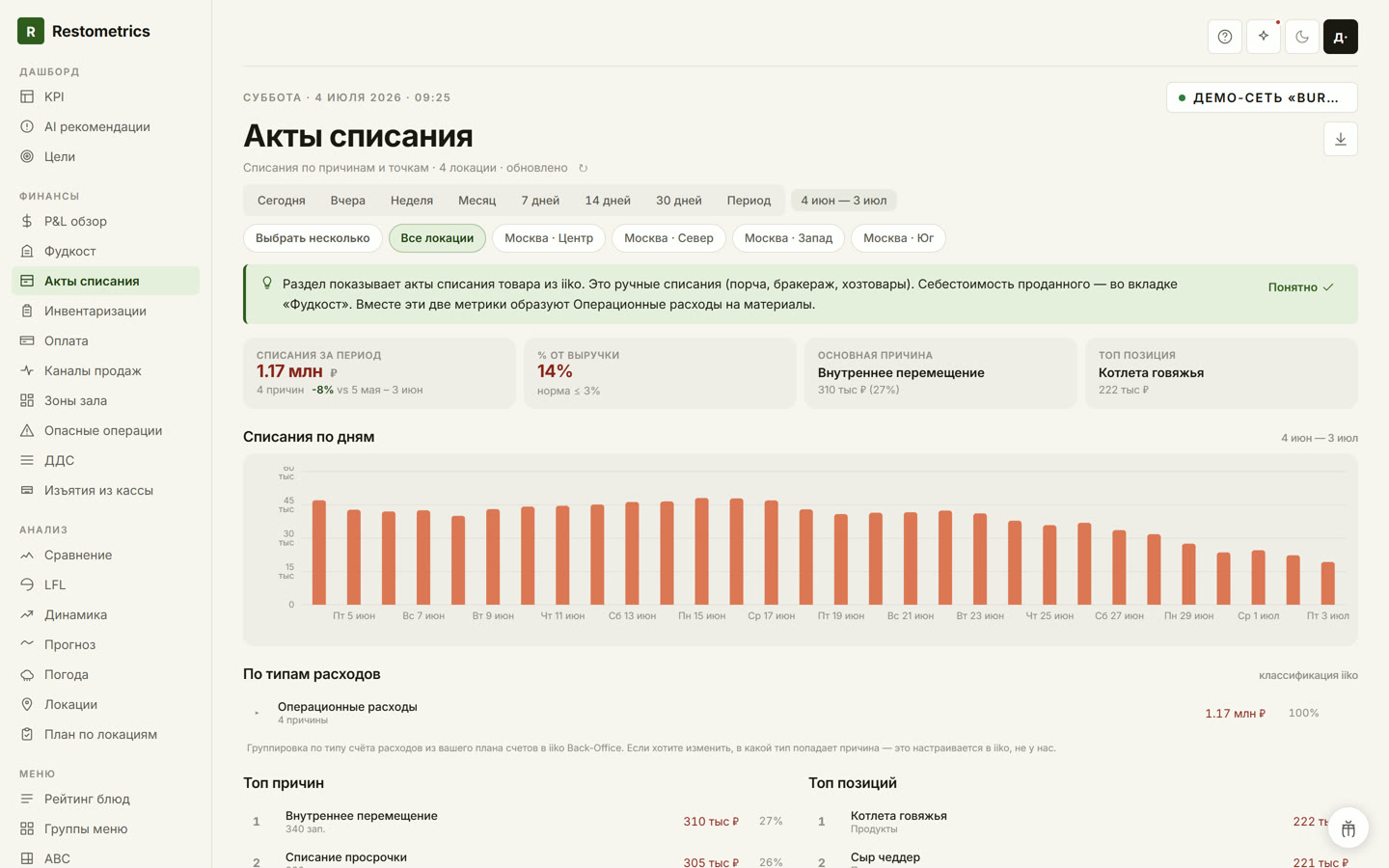This screenshot has height=868, width=1389.
Task: Open the Период custom range picker
Action: [749, 201]
